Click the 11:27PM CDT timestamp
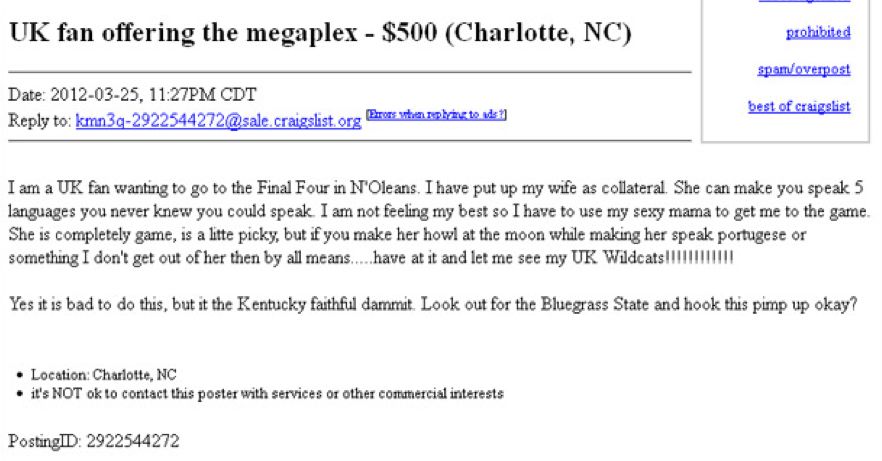 tap(203, 94)
